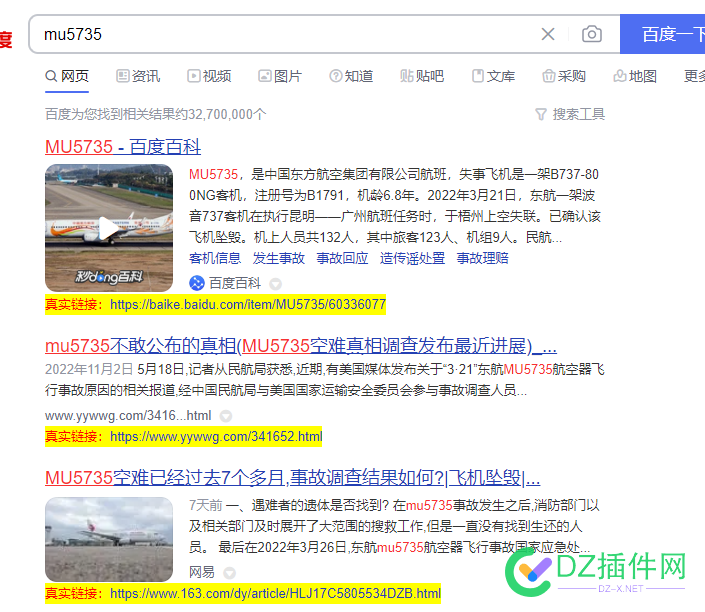Screen dimensions: 705x612
Task: Switch to the 视频 tab
Action: pyautogui.click(x=209, y=76)
